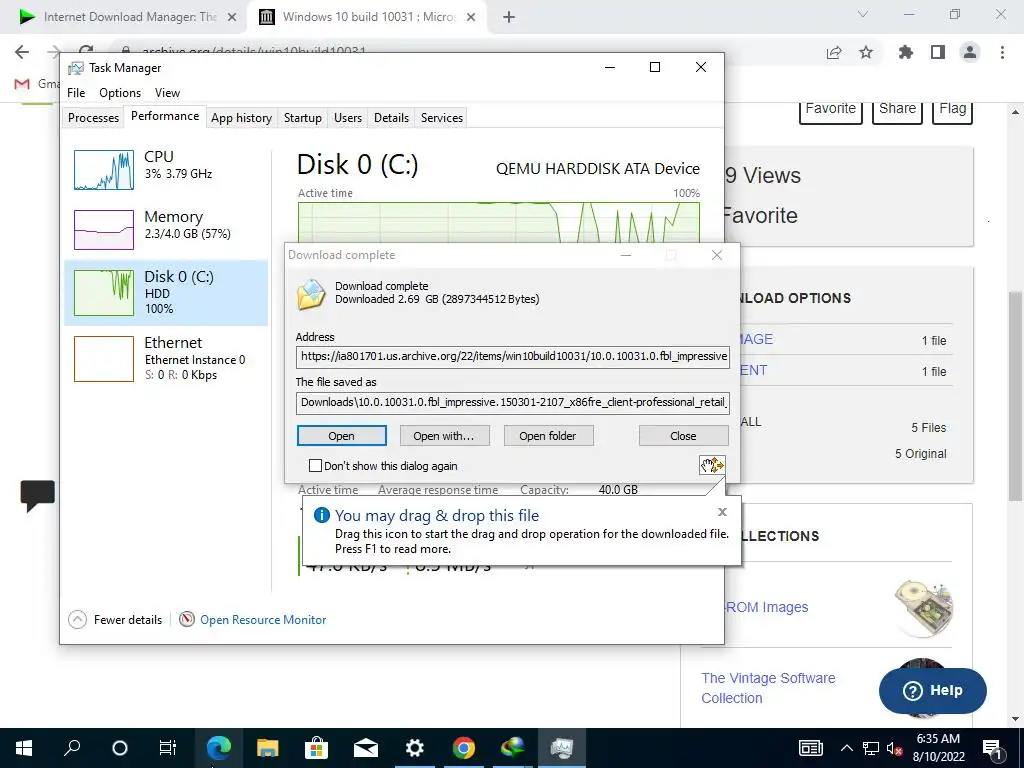Open Internet Download Manager taskbar icon
Image resolution: width=1024 pixels, height=768 pixels.
pyautogui.click(x=513, y=748)
